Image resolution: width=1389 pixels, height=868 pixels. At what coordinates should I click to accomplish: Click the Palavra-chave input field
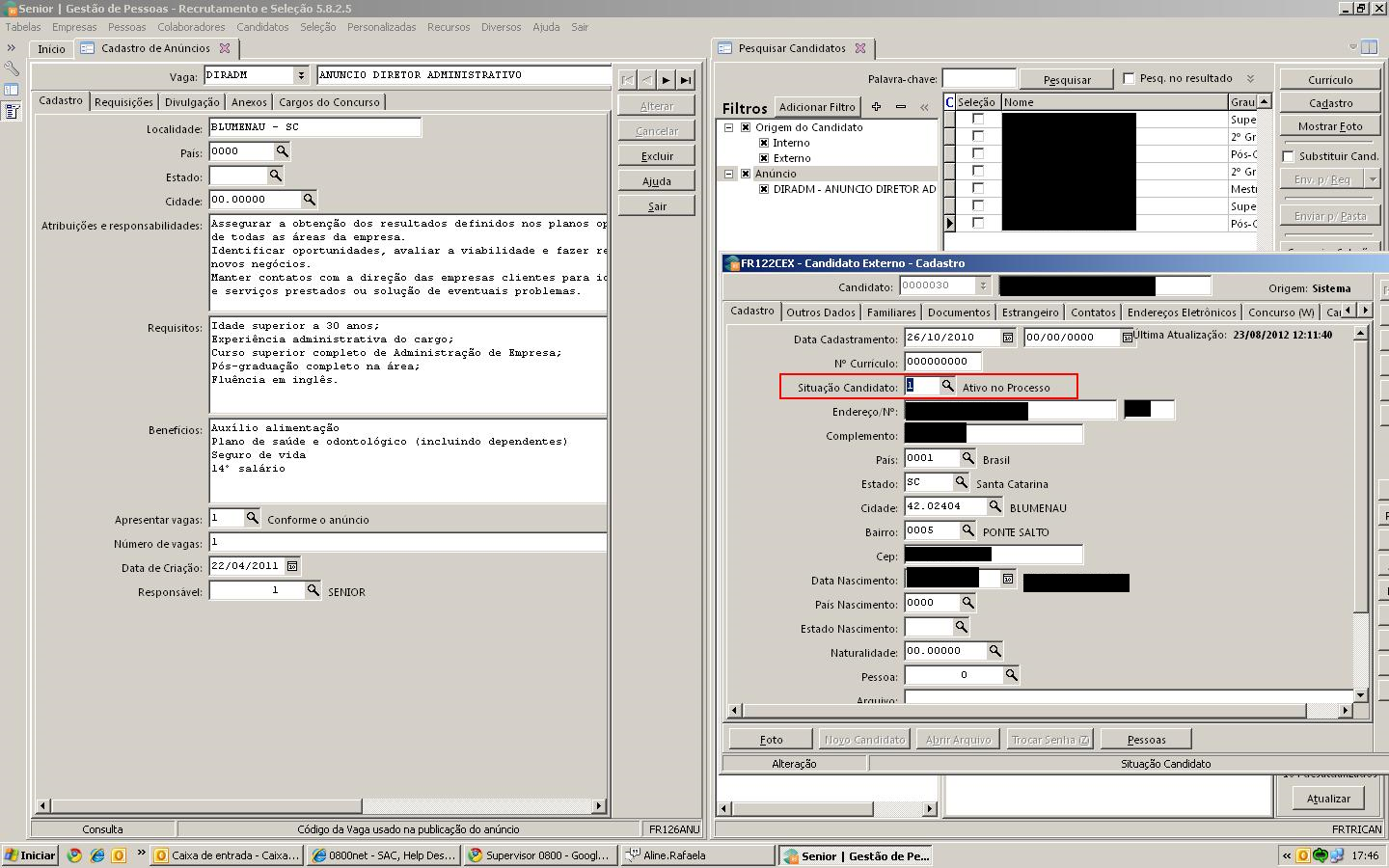(x=978, y=79)
